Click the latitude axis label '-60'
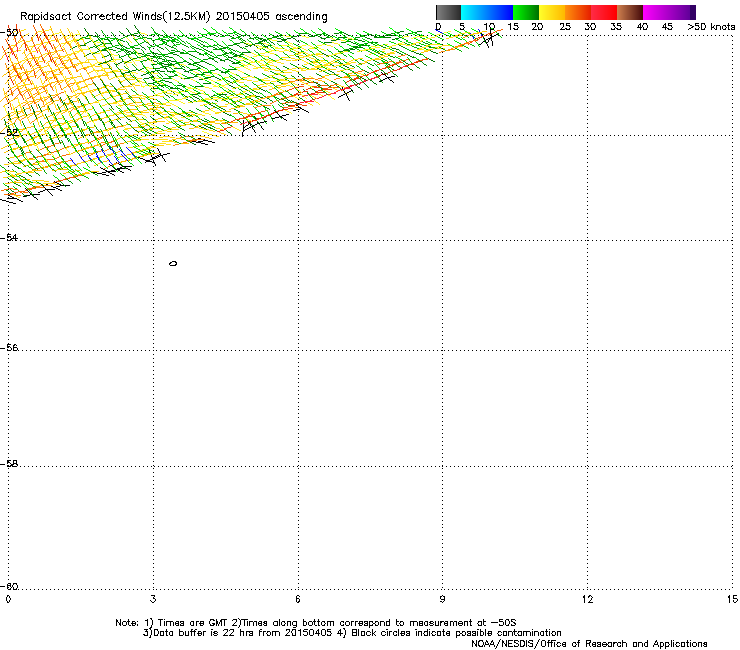740x650 pixels. click(x=9, y=586)
